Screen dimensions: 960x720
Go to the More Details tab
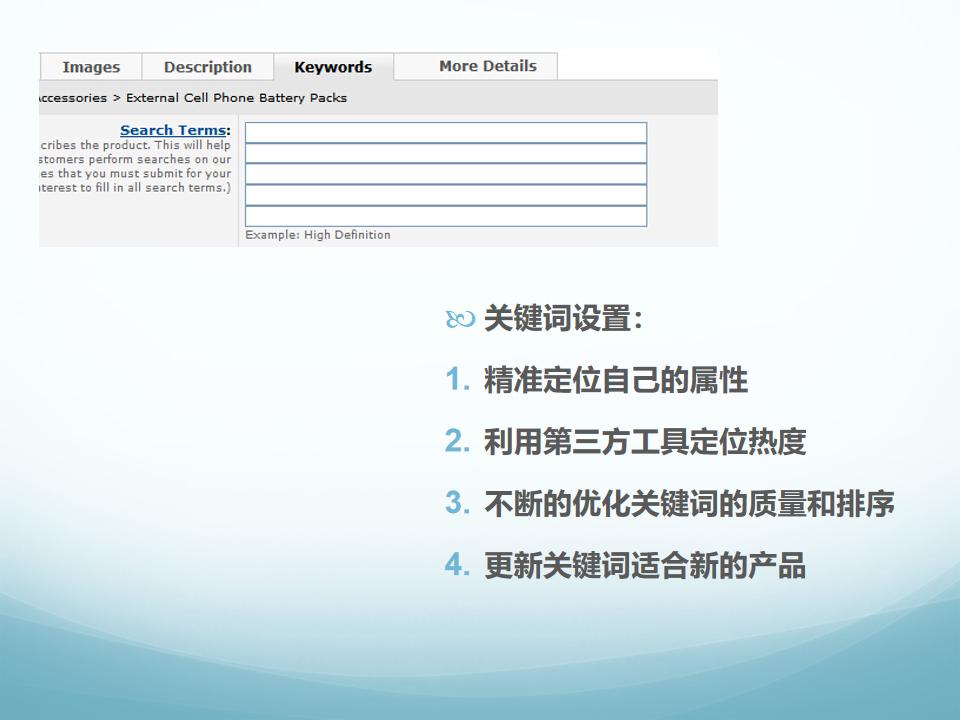click(x=487, y=66)
